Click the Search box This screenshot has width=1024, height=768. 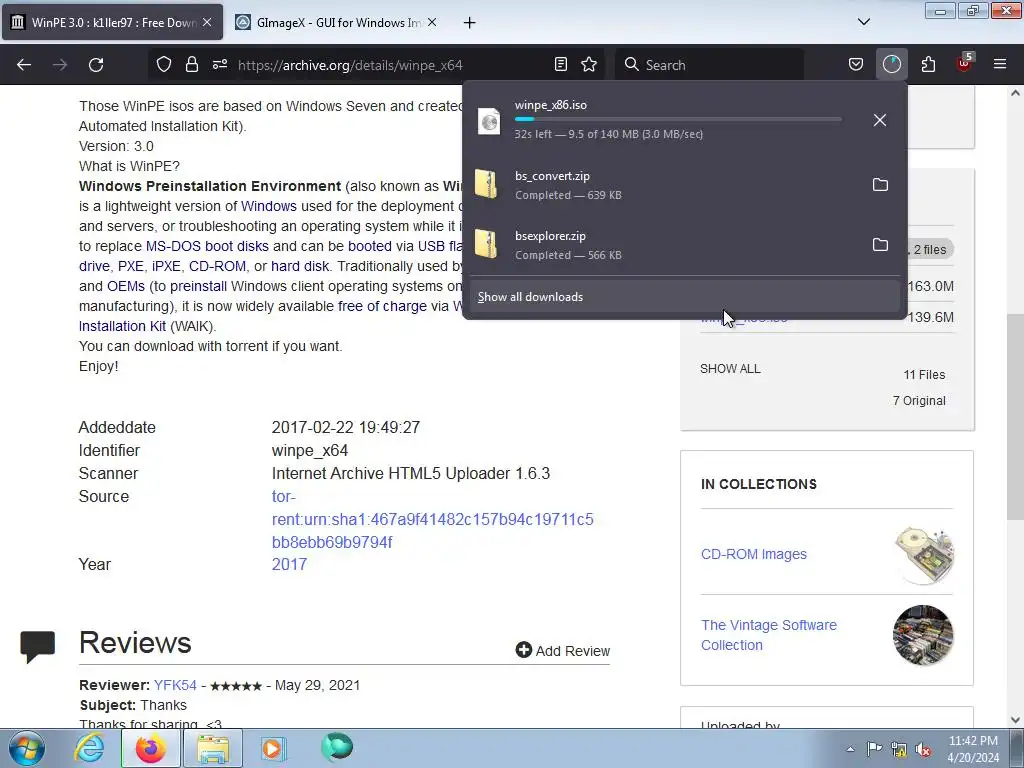pyautogui.click(x=709, y=65)
